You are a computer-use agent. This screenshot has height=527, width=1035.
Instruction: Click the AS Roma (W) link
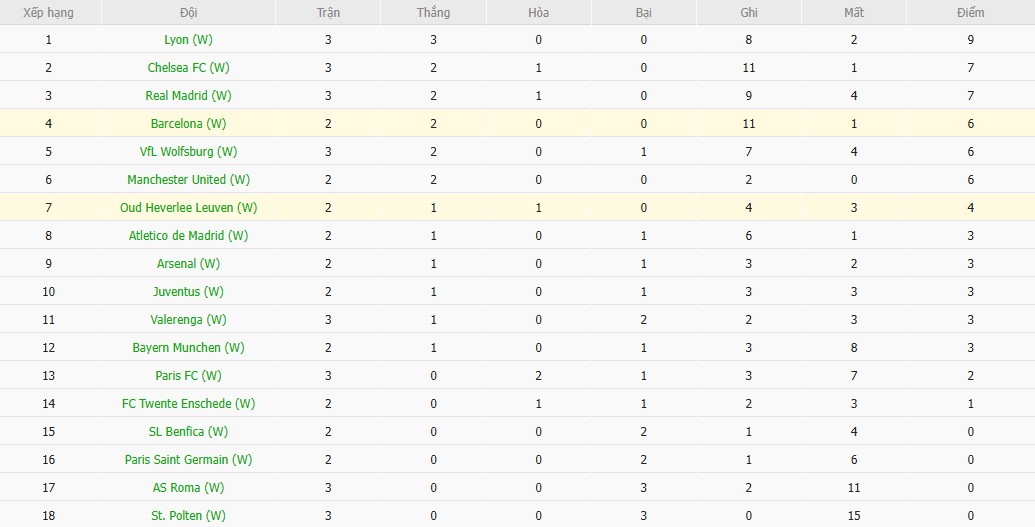188,488
